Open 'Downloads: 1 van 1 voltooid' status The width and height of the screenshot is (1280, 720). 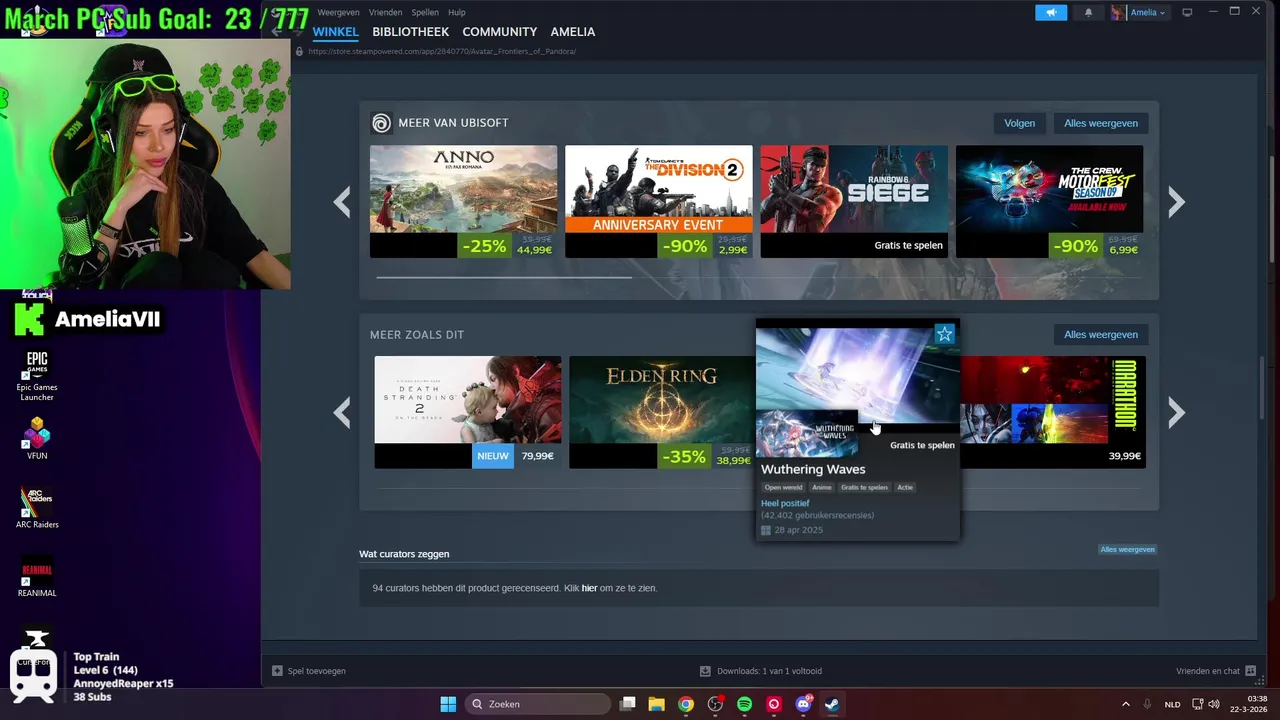tap(769, 671)
